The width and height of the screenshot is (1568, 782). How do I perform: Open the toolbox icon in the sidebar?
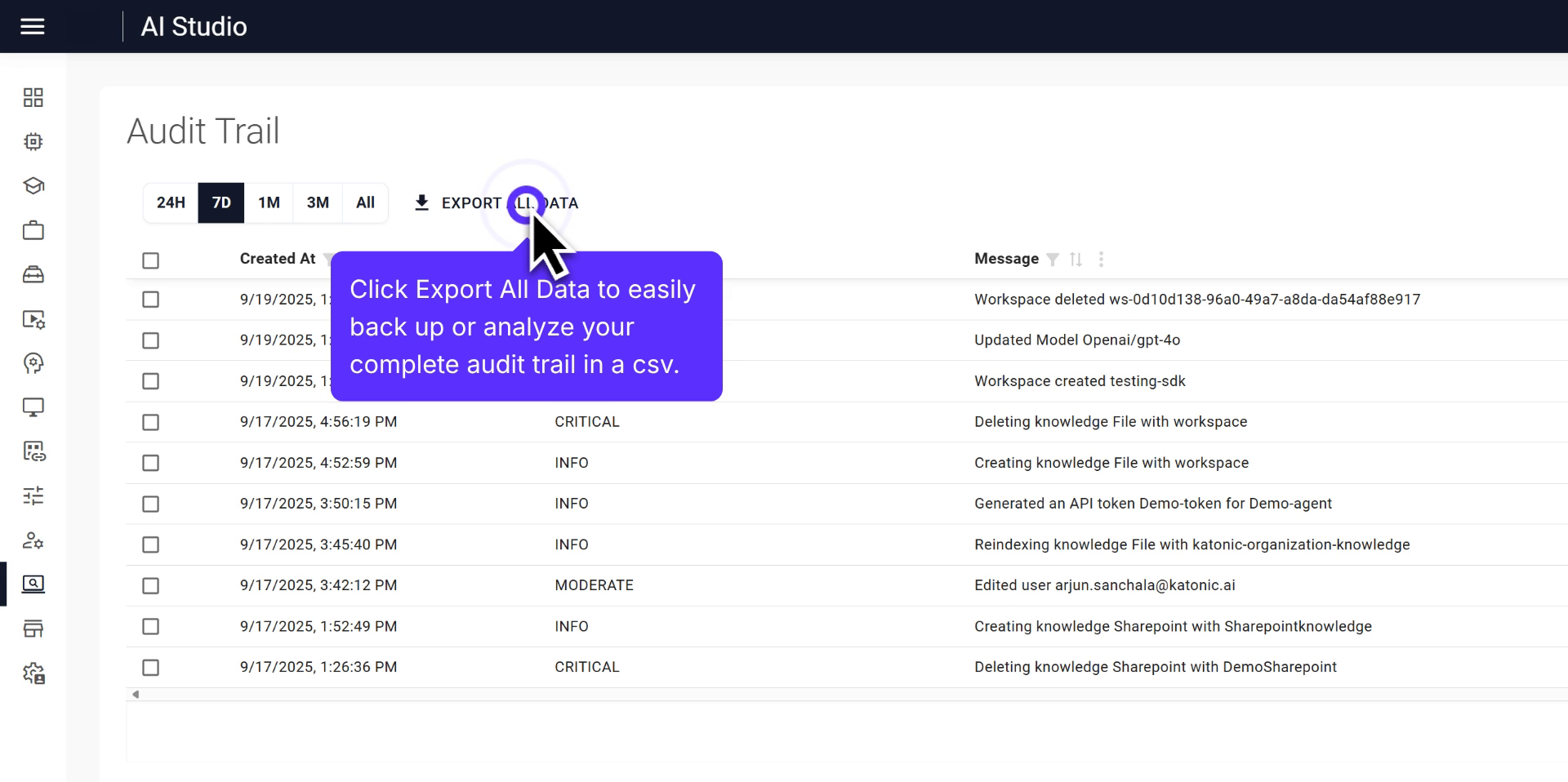tap(33, 274)
